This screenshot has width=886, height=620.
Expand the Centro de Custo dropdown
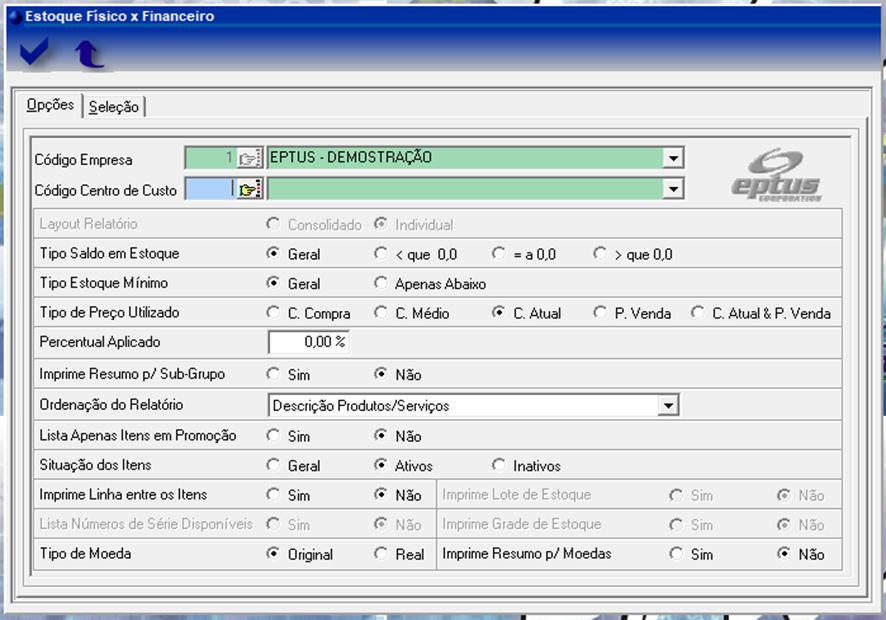[673, 189]
